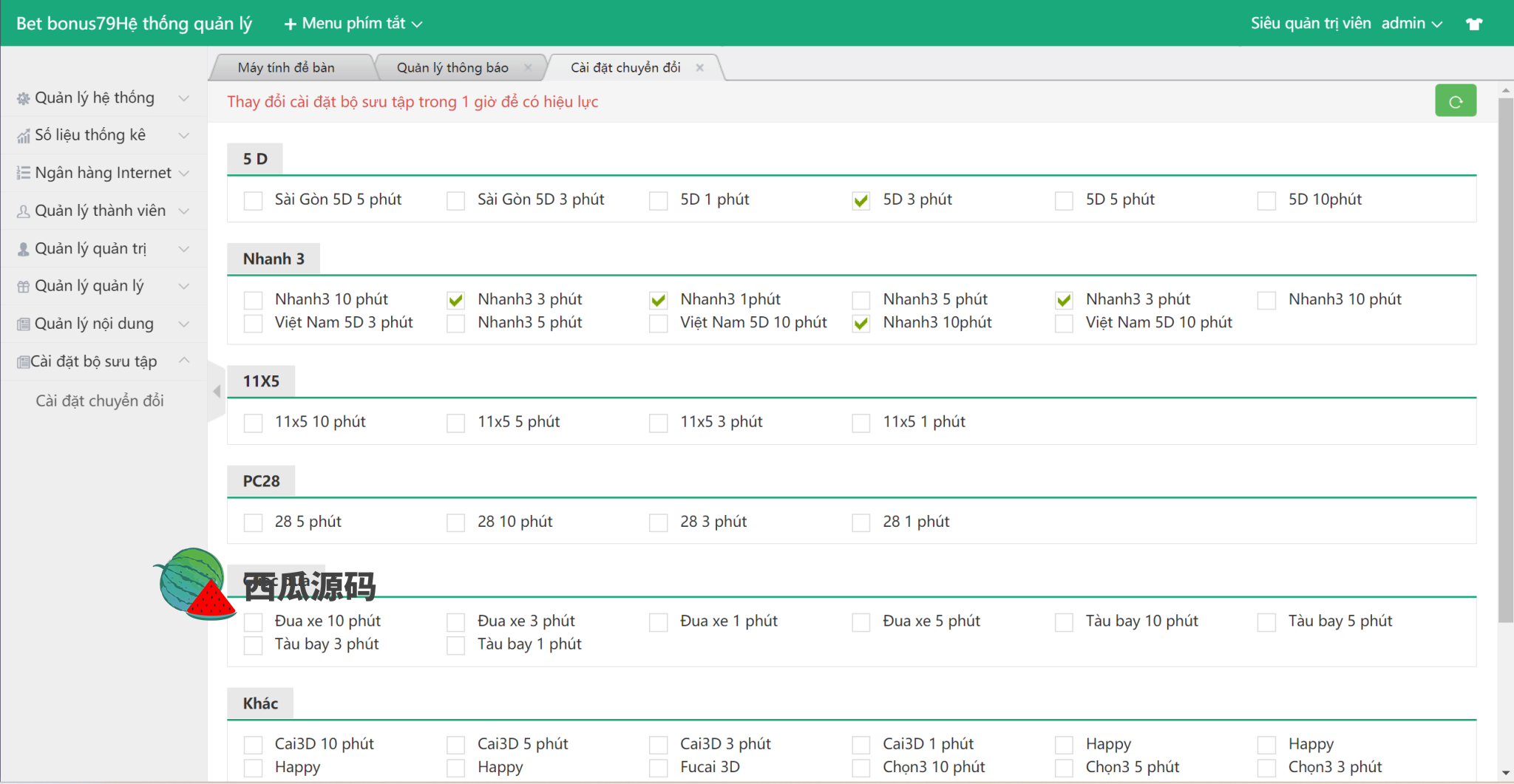1514x784 pixels.
Task: Click the gear icon for Quản lý hệ thống
Action: click(x=24, y=98)
